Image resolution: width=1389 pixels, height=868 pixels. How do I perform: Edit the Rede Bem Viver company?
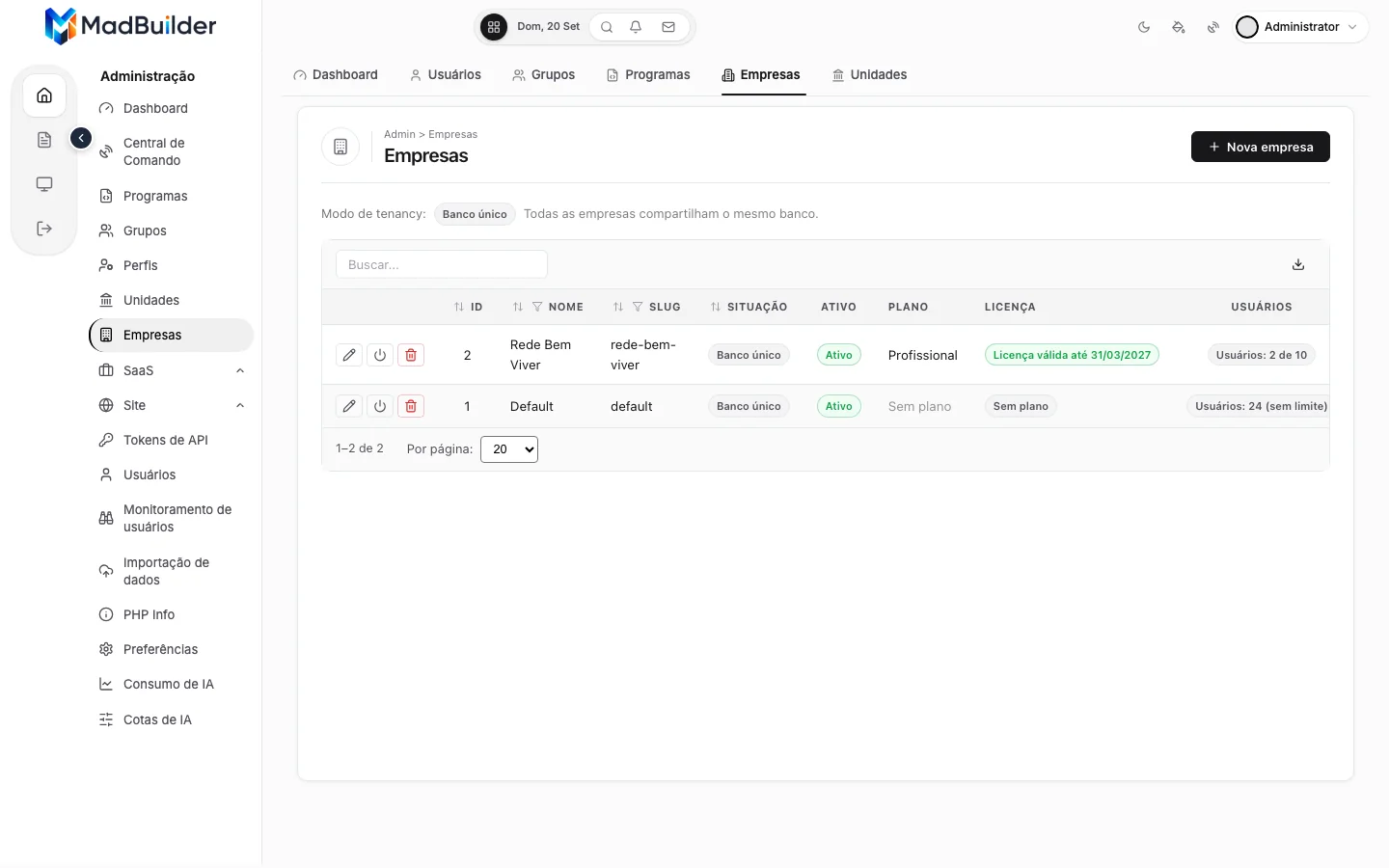(349, 355)
